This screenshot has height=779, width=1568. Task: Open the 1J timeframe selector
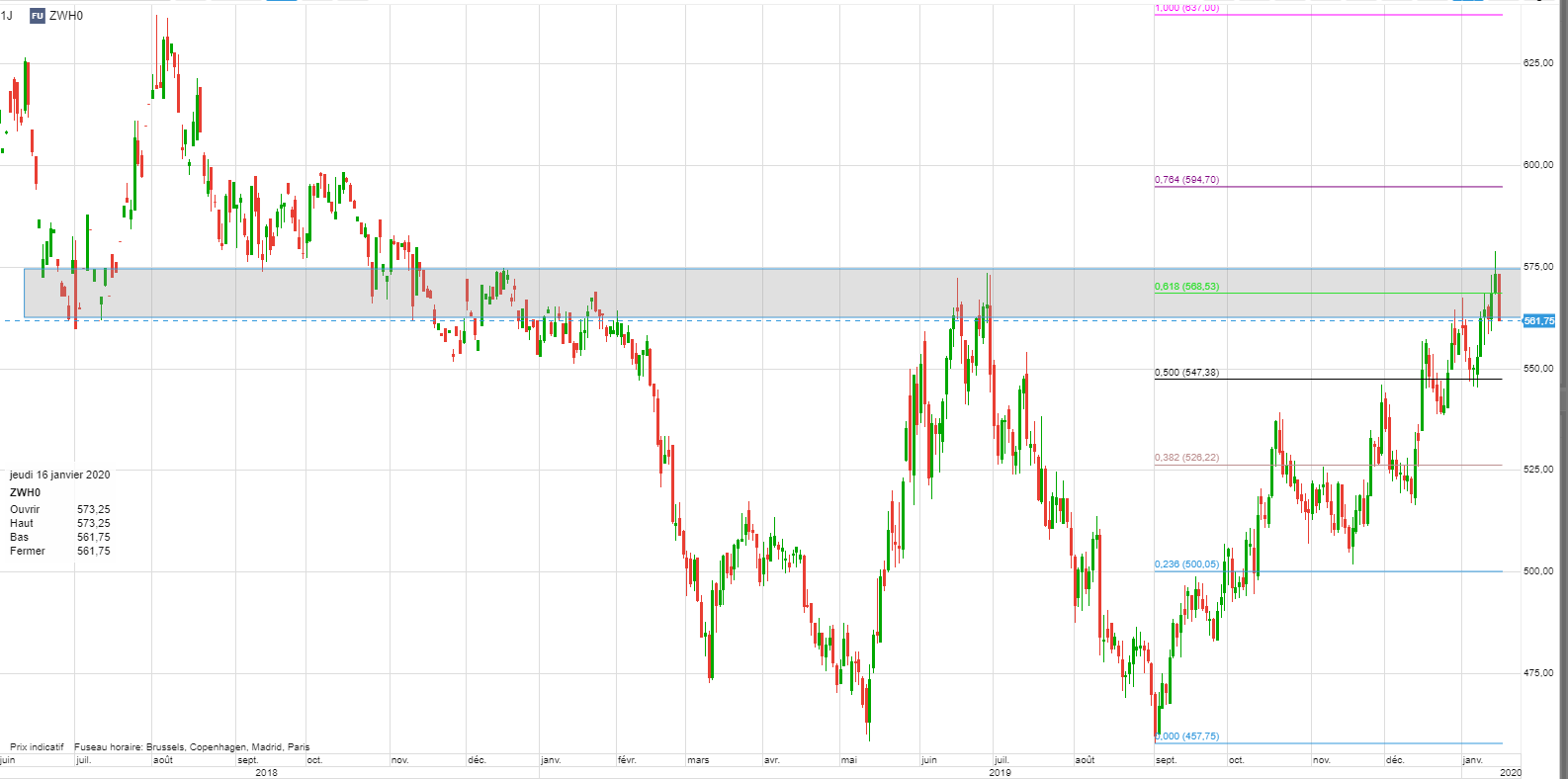click(8, 16)
